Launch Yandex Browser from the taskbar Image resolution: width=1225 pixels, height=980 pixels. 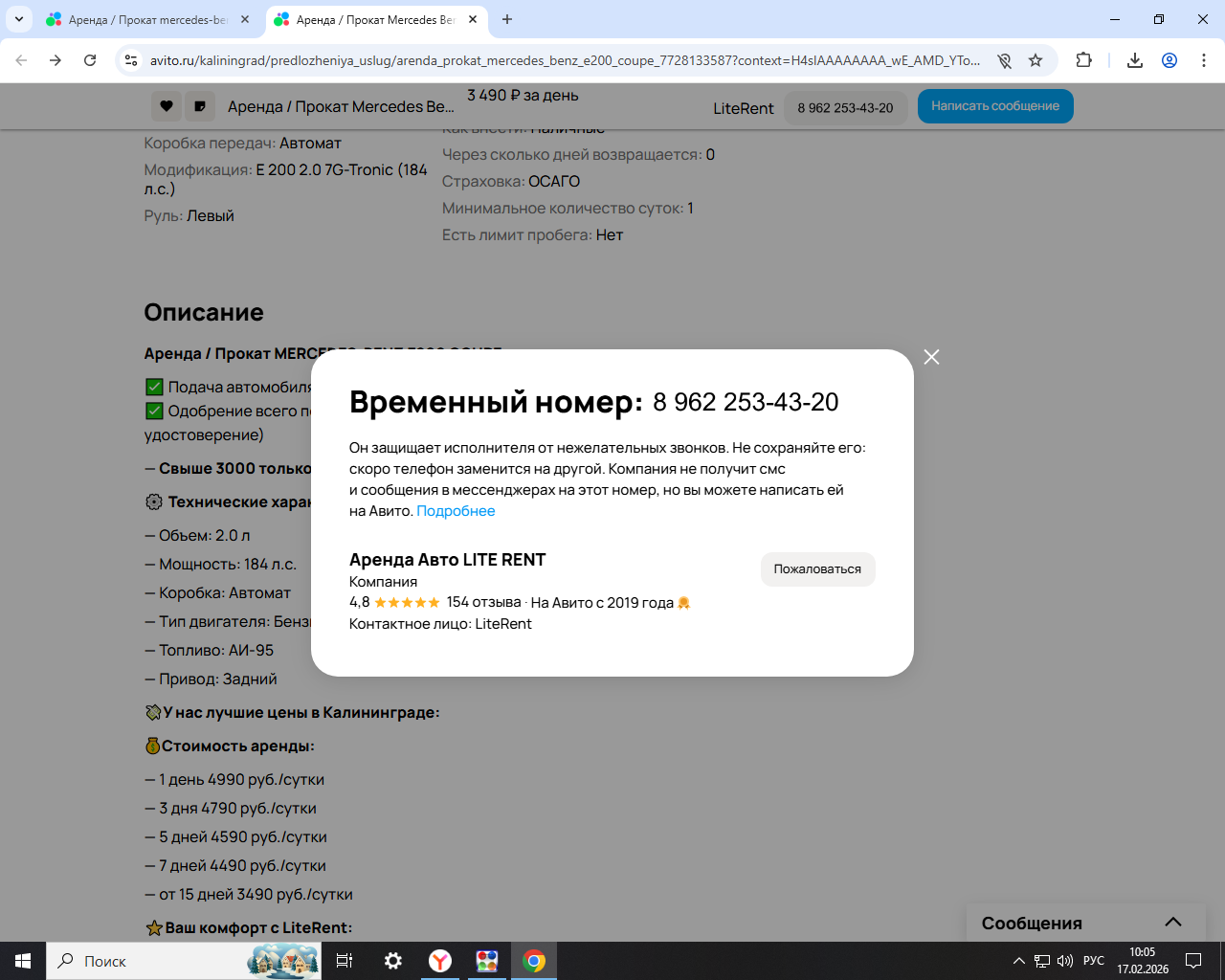click(x=440, y=961)
